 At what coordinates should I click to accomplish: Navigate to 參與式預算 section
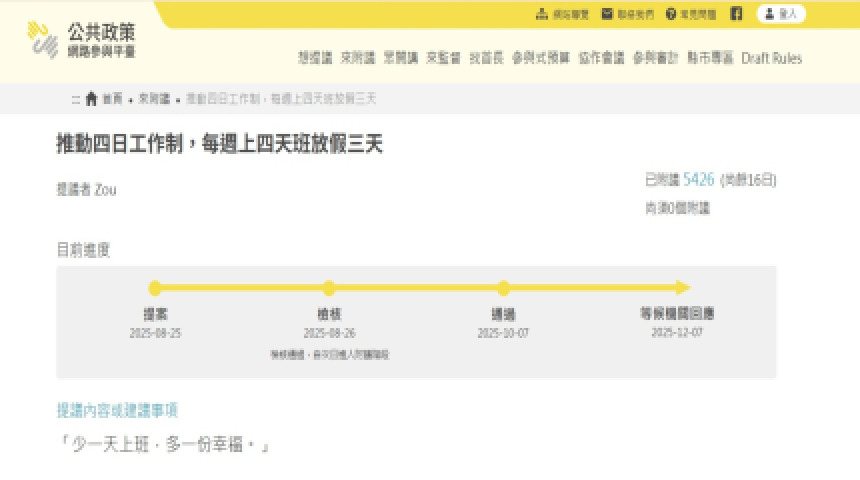[541, 58]
